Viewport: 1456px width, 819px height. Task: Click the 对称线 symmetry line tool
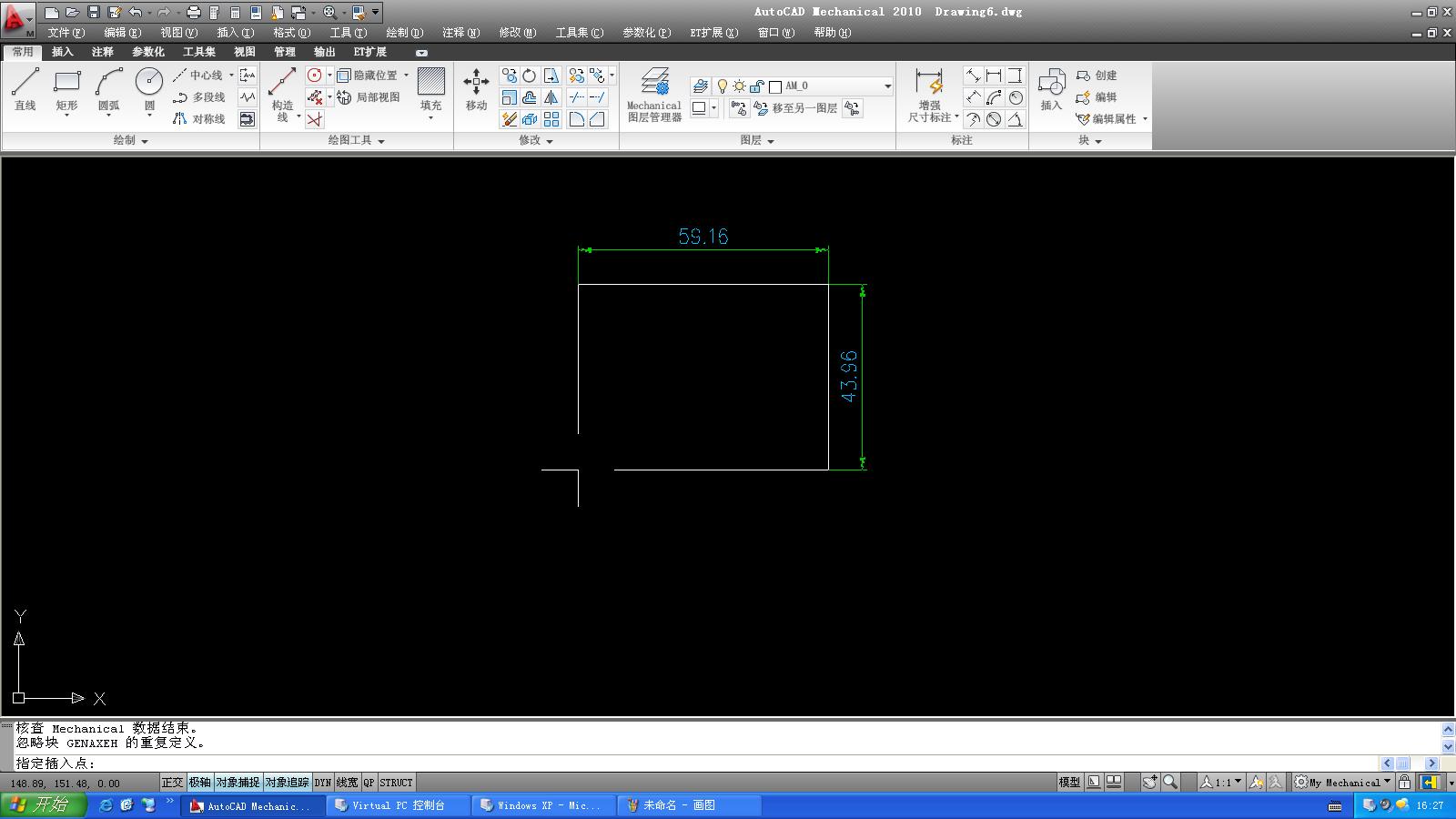click(x=198, y=119)
